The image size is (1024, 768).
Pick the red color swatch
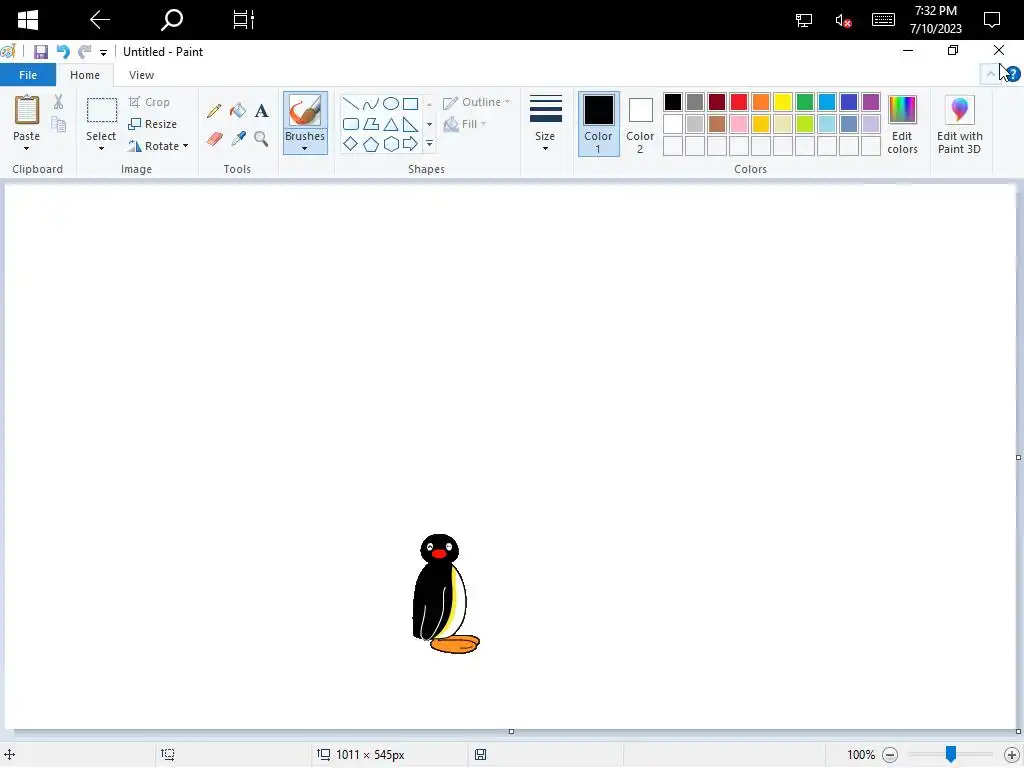pyautogui.click(x=739, y=102)
